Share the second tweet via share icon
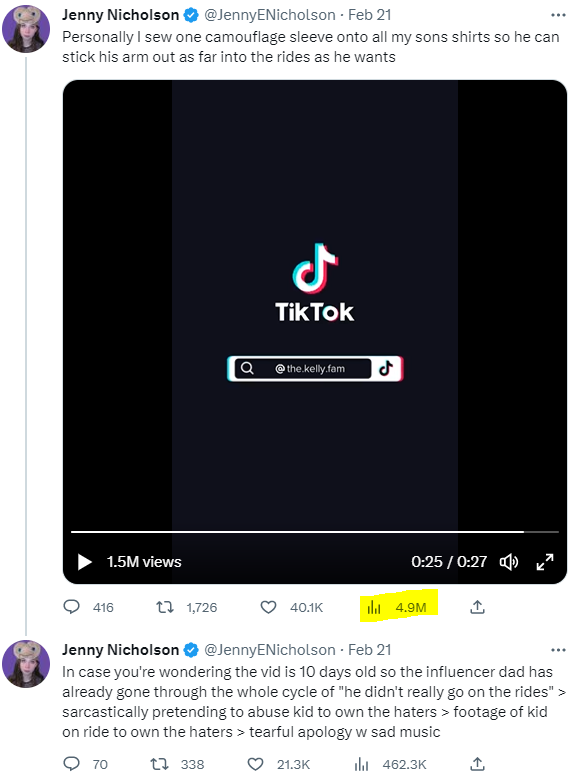This screenshot has width=584, height=784. click(478, 764)
